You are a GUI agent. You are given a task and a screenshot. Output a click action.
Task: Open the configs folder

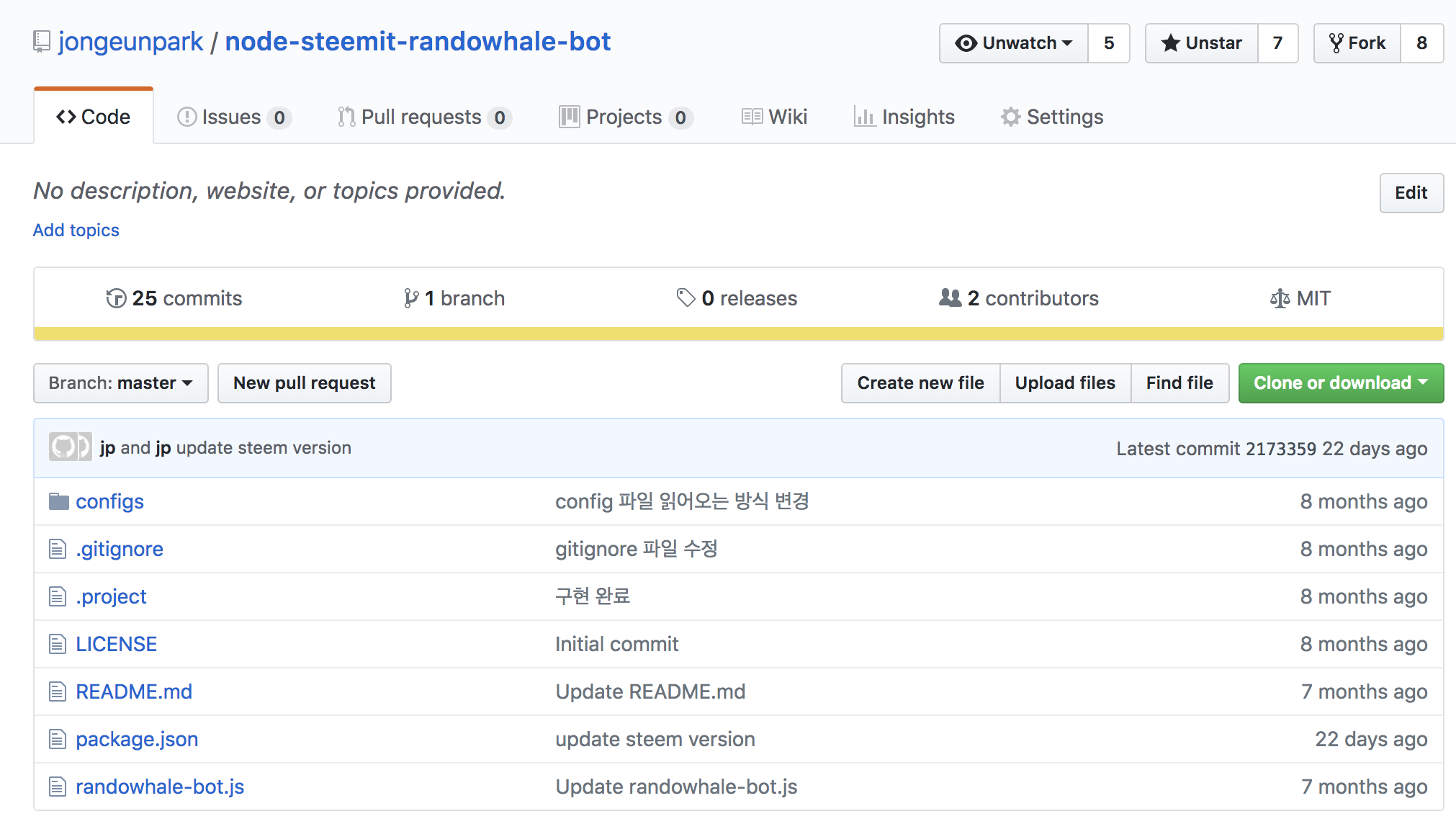click(109, 501)
